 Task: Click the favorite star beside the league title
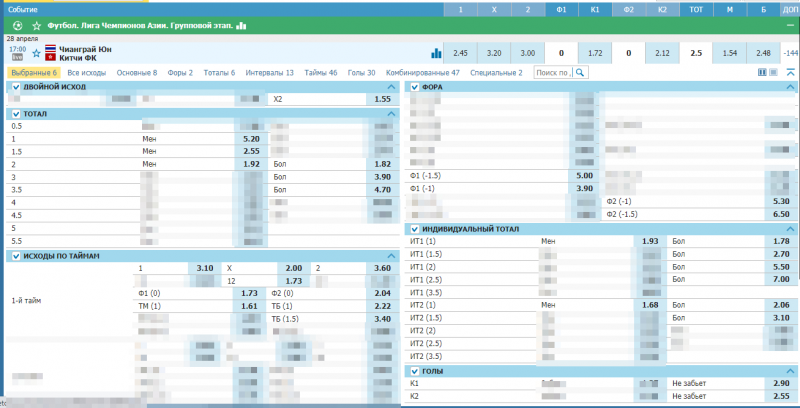point(37,24)
